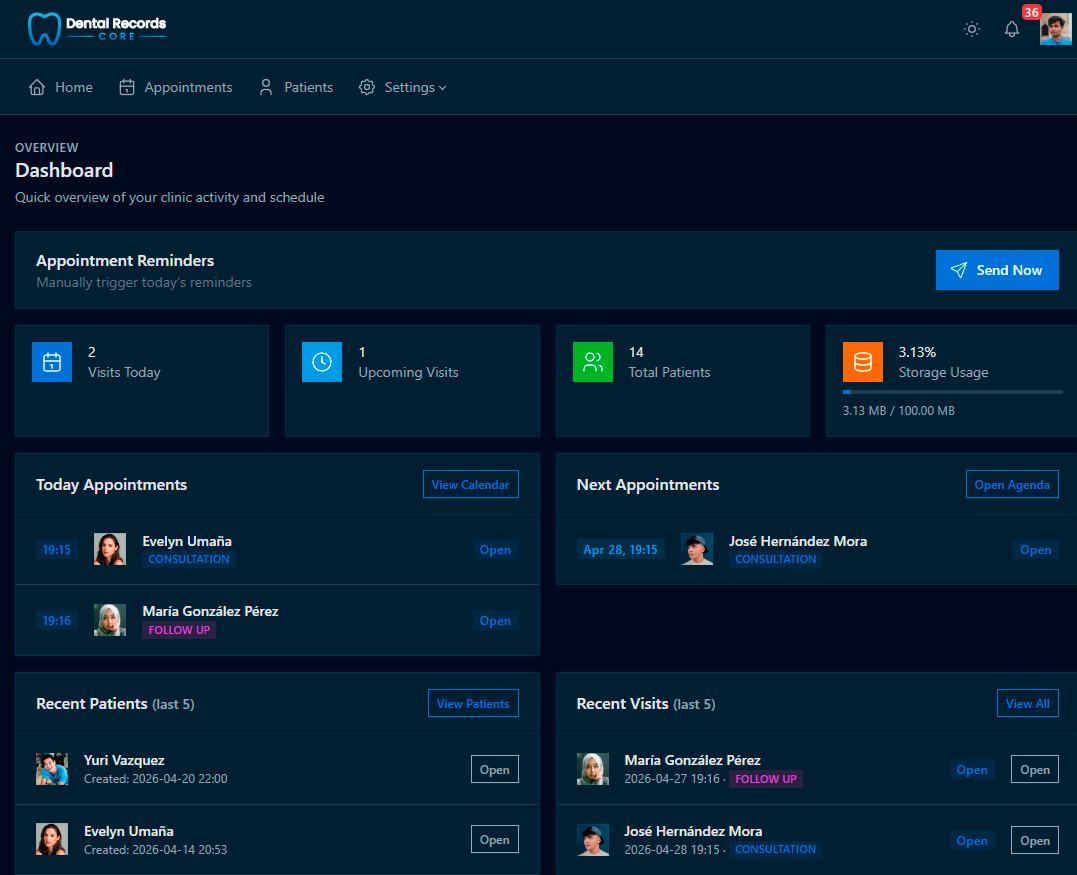Click the Dashboard heading
The height and width of the screenshot is (875, 1077).
pyautogui.click(x=64, y=170)
